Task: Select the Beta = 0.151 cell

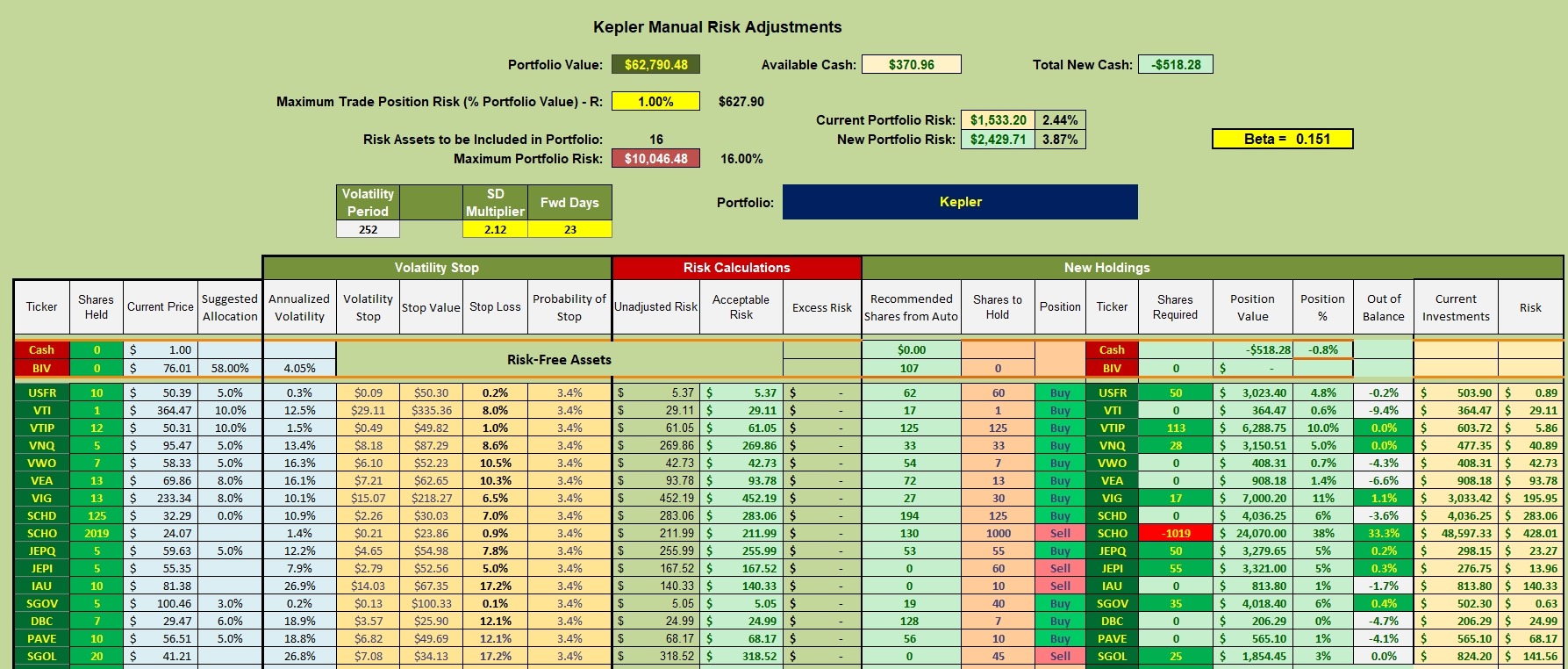Action: point(1282,139)
